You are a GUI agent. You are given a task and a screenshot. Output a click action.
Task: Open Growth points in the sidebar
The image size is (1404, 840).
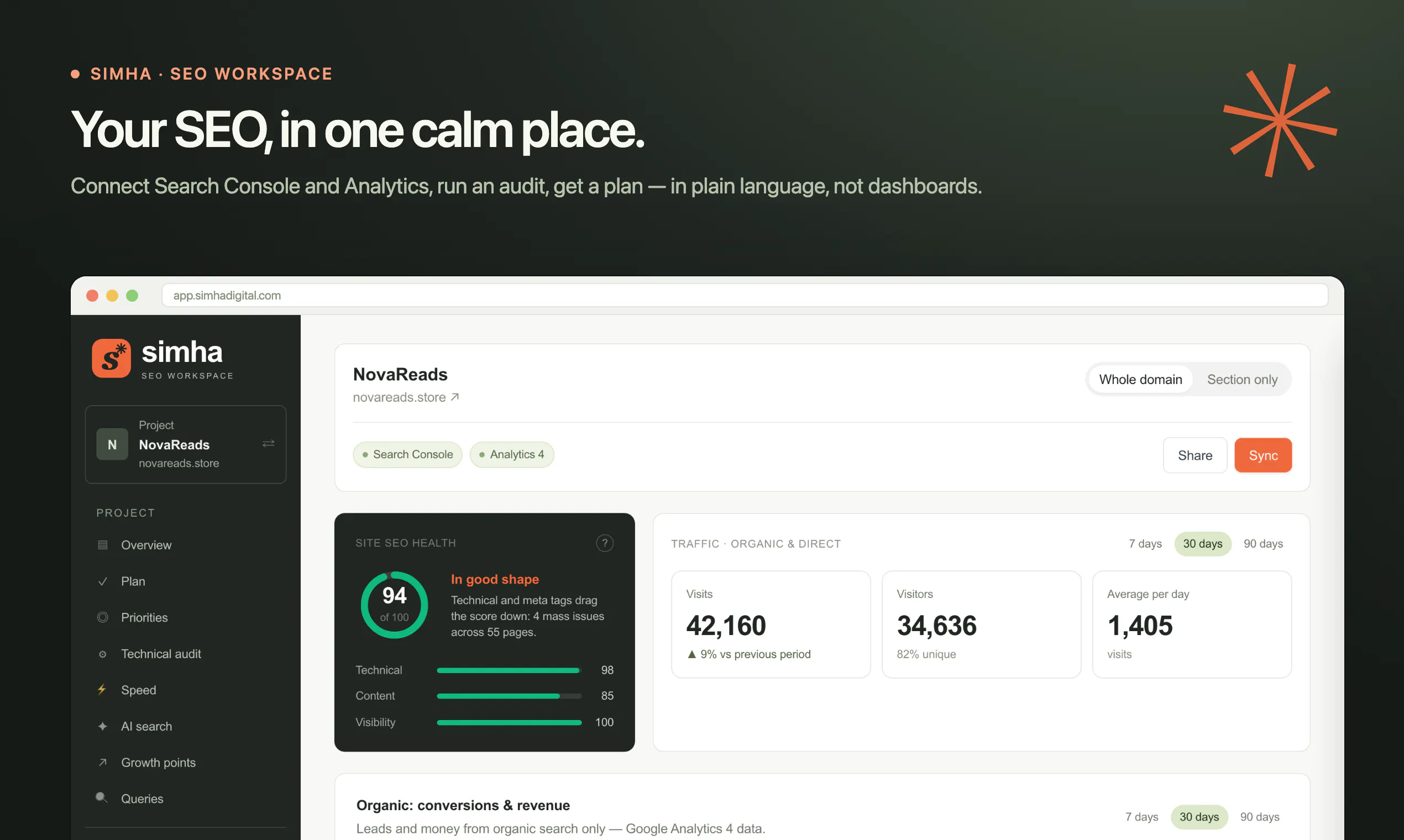[x=186, y=763]
